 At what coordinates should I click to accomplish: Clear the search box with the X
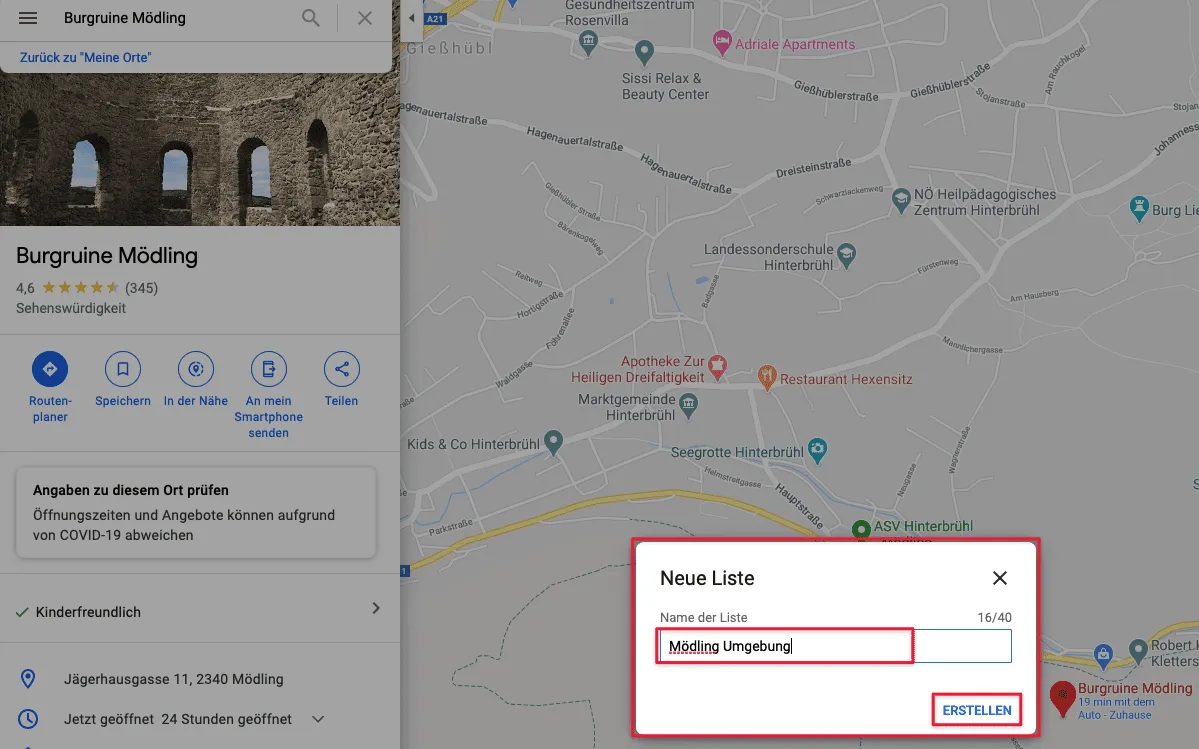pyautogui.click(x=365, y=18)
